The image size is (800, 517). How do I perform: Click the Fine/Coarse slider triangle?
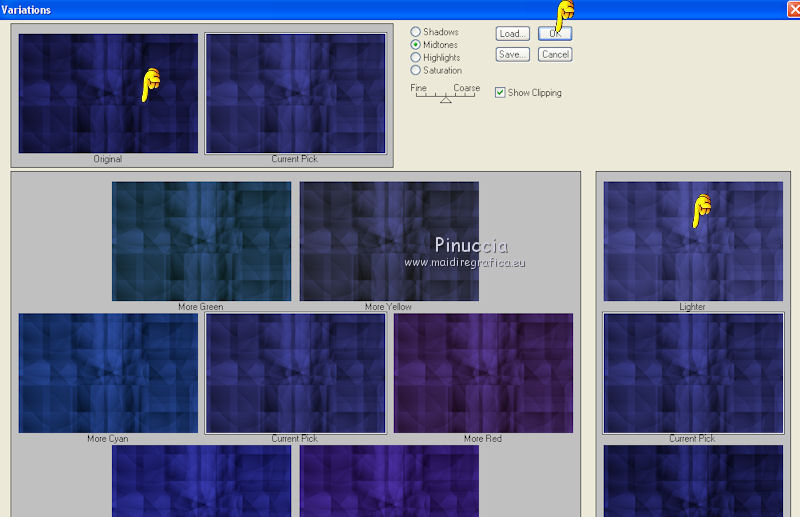click(445, 100)
